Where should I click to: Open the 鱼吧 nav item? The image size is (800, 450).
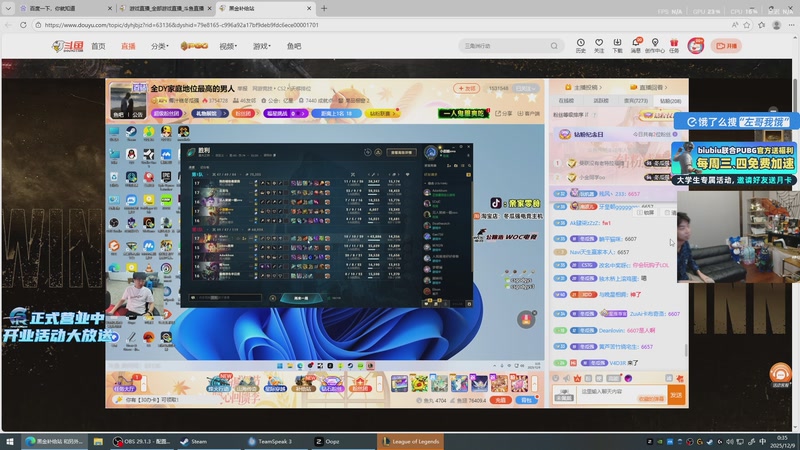(294, 46)
